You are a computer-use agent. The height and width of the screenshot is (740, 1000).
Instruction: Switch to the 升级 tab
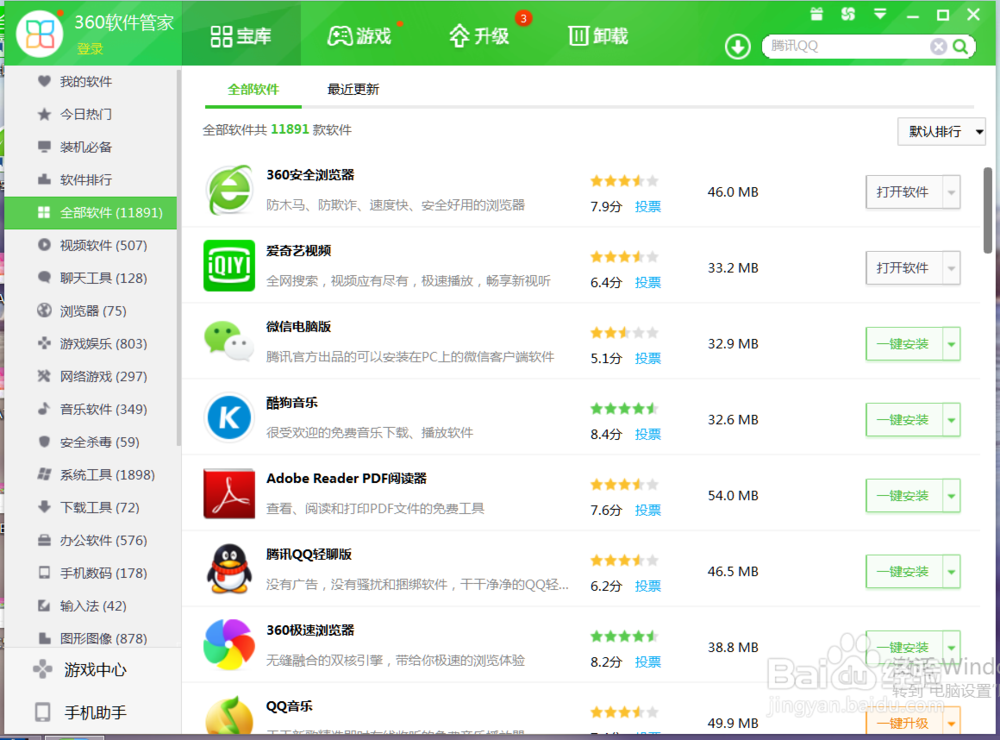(x=479, y=36)
